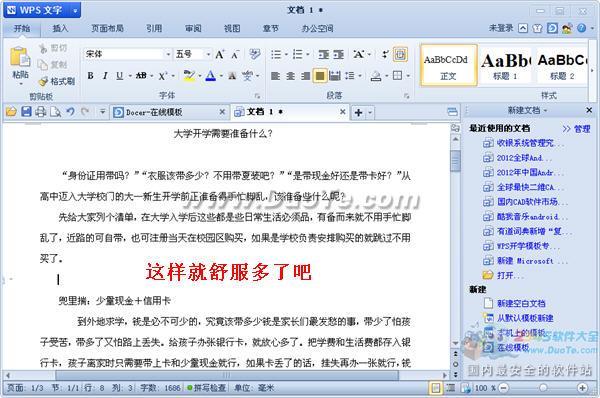Open the 页面布局 ribbon tab
Viewport: 600px width, 398px height.
[x=107, y=28]
